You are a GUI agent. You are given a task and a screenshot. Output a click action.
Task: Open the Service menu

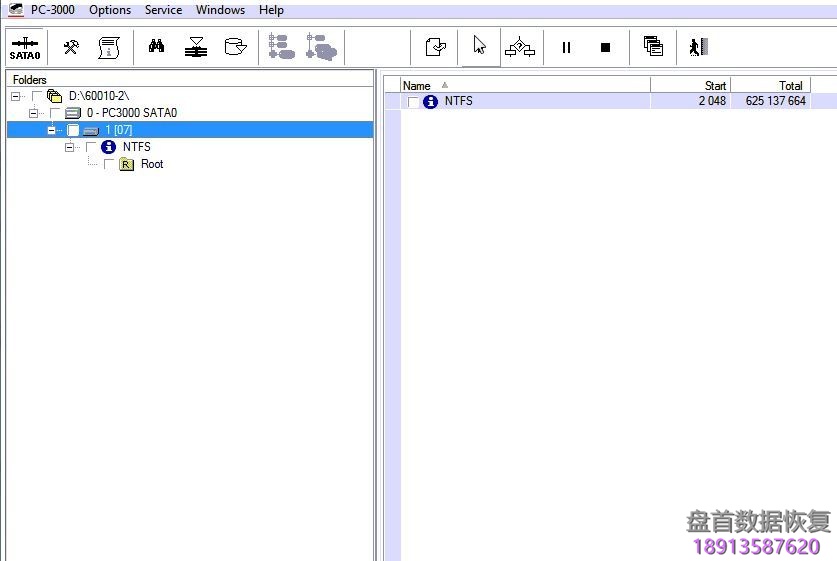click(163, 10)
